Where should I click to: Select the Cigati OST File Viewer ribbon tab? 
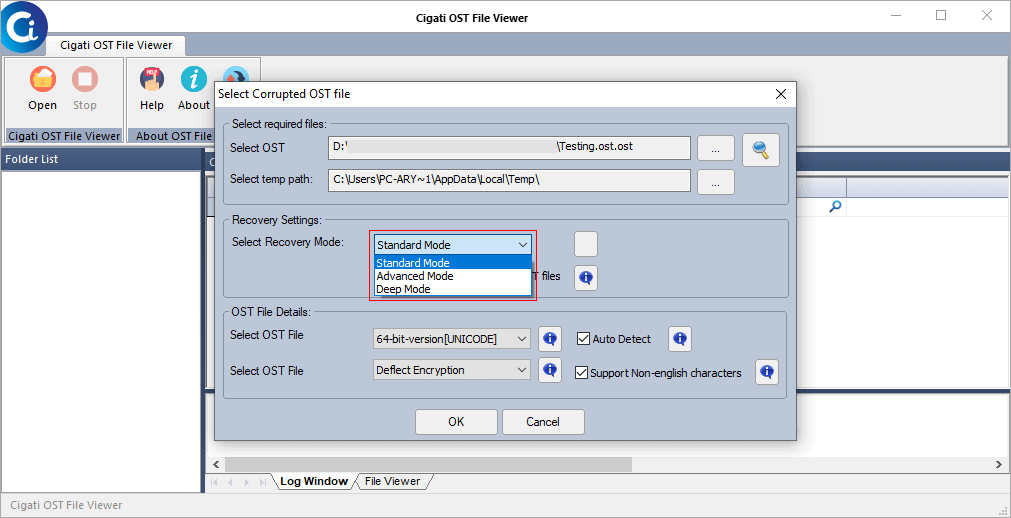pos(116,45)
